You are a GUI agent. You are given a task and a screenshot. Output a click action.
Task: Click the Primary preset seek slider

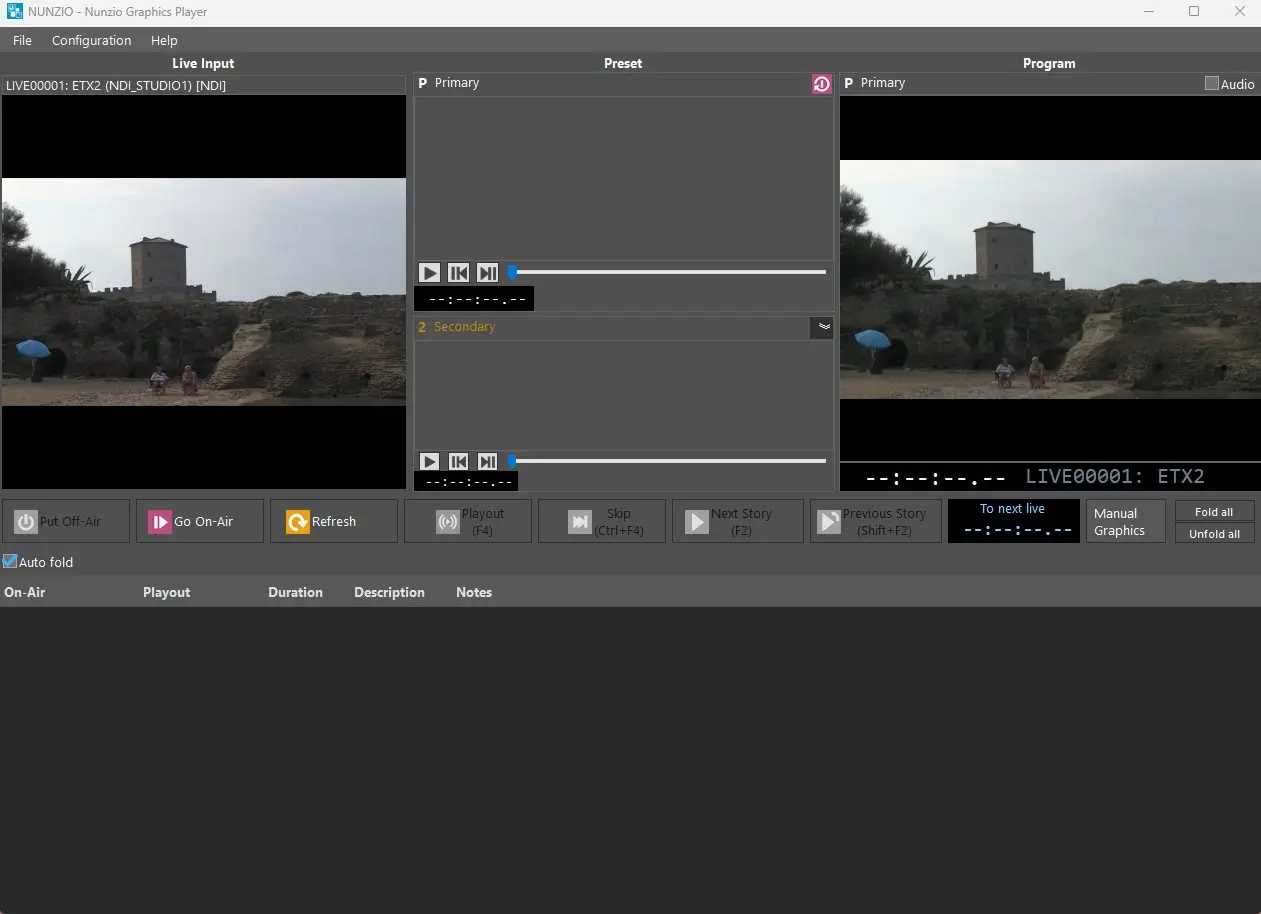point(668,272)
